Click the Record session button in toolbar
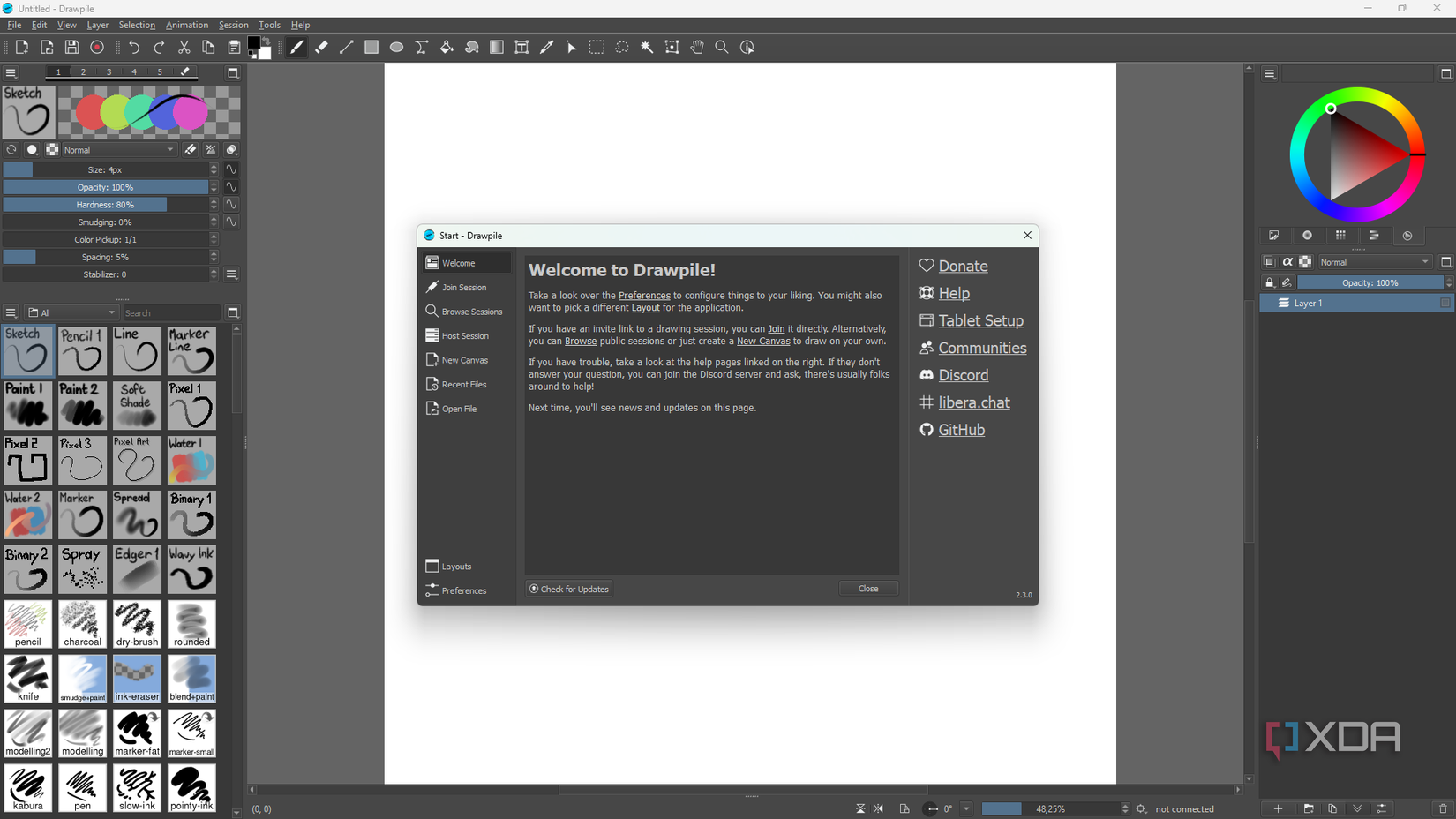Viewport: 1456px width, 819px height. coord(97,48)
